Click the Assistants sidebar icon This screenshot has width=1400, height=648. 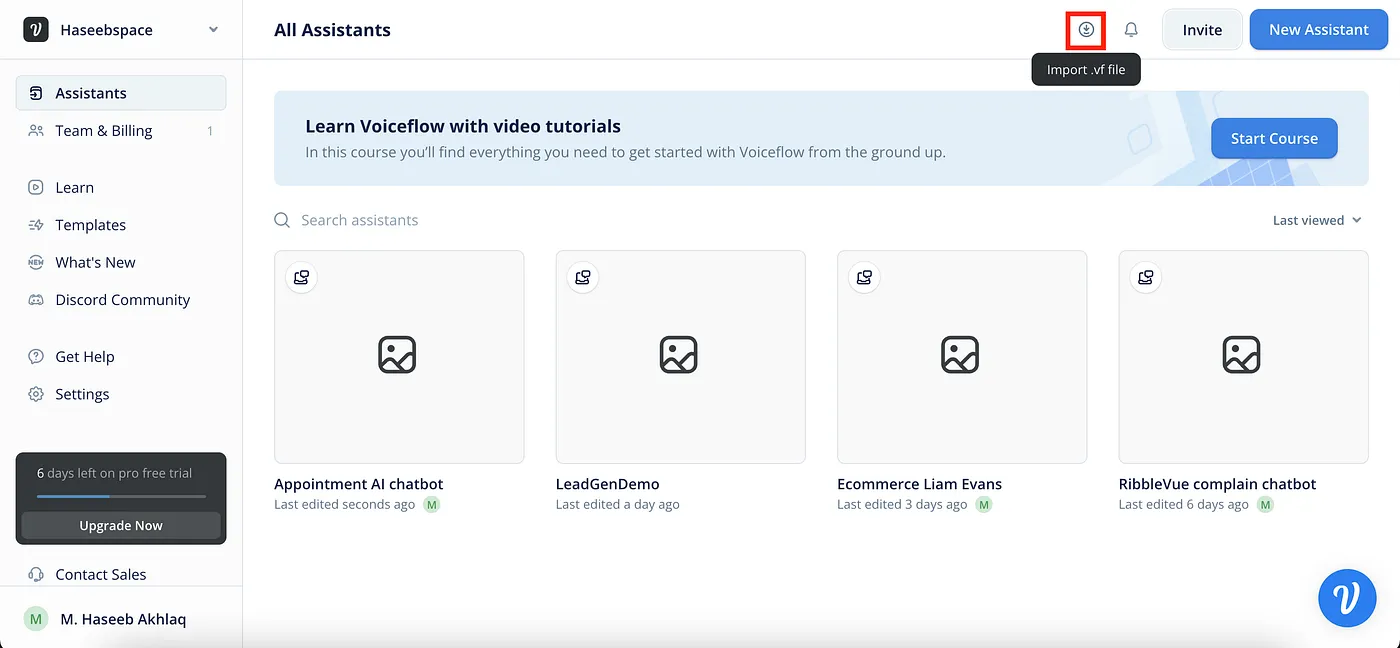click(x=36, y=93)
